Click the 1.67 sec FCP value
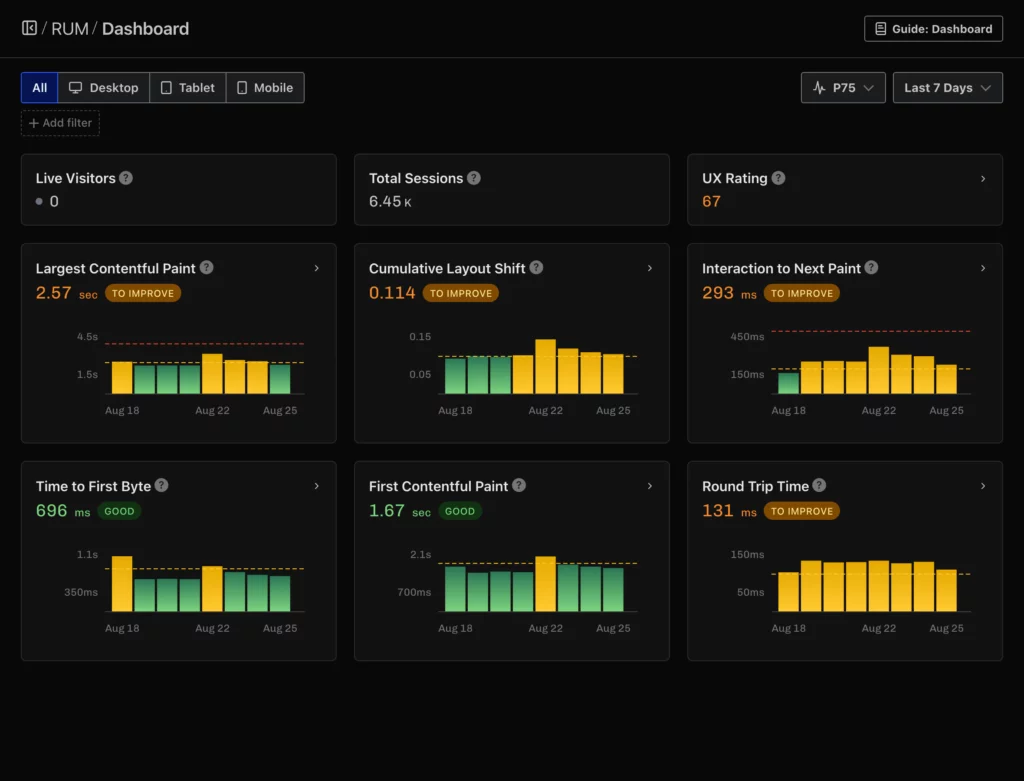The width and height of the screenshot is (1024, 781). [x=400, y=511]
